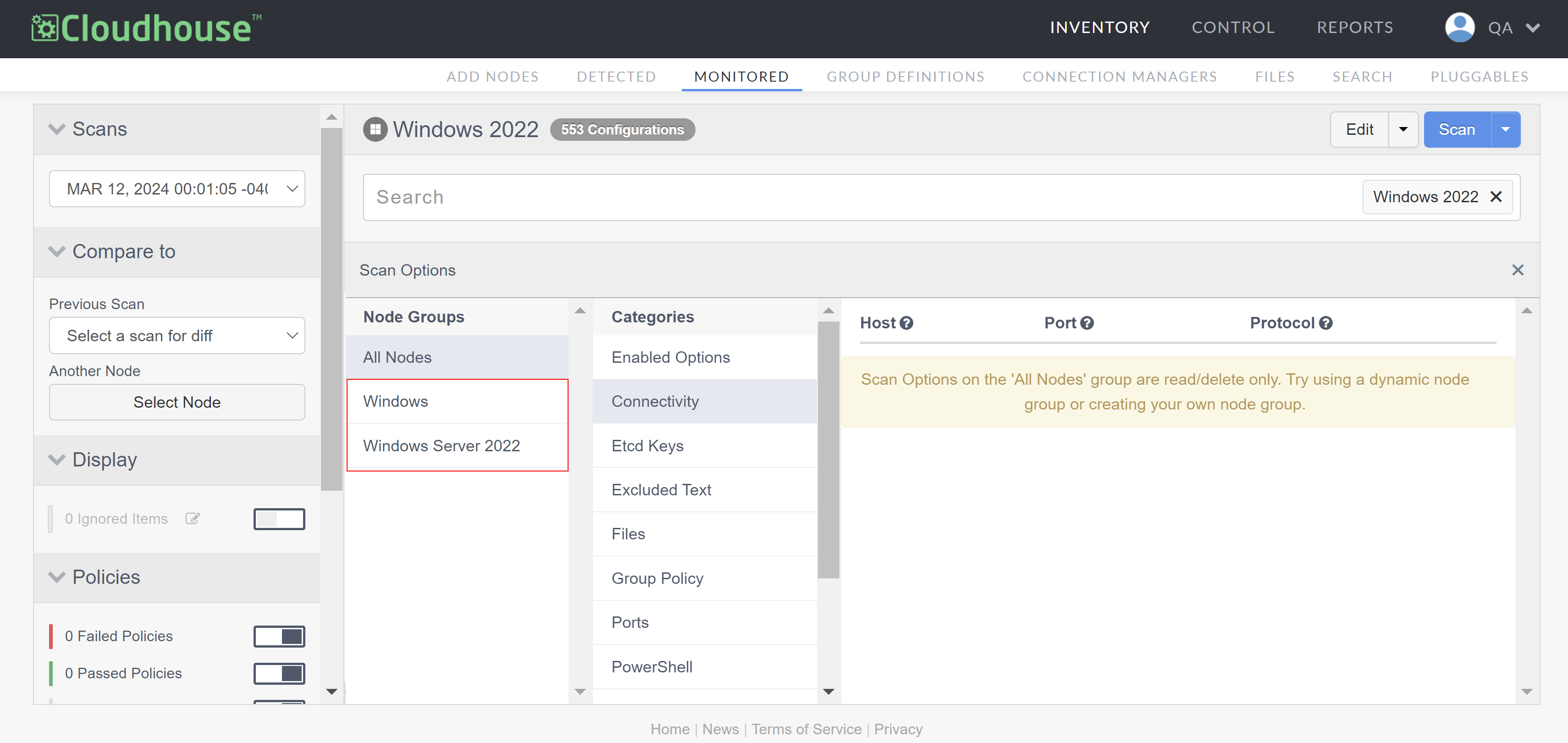The width and height of the screenshot is (1568, 743).
Task: Open the QA user avatar icon
Action: 1460,28
